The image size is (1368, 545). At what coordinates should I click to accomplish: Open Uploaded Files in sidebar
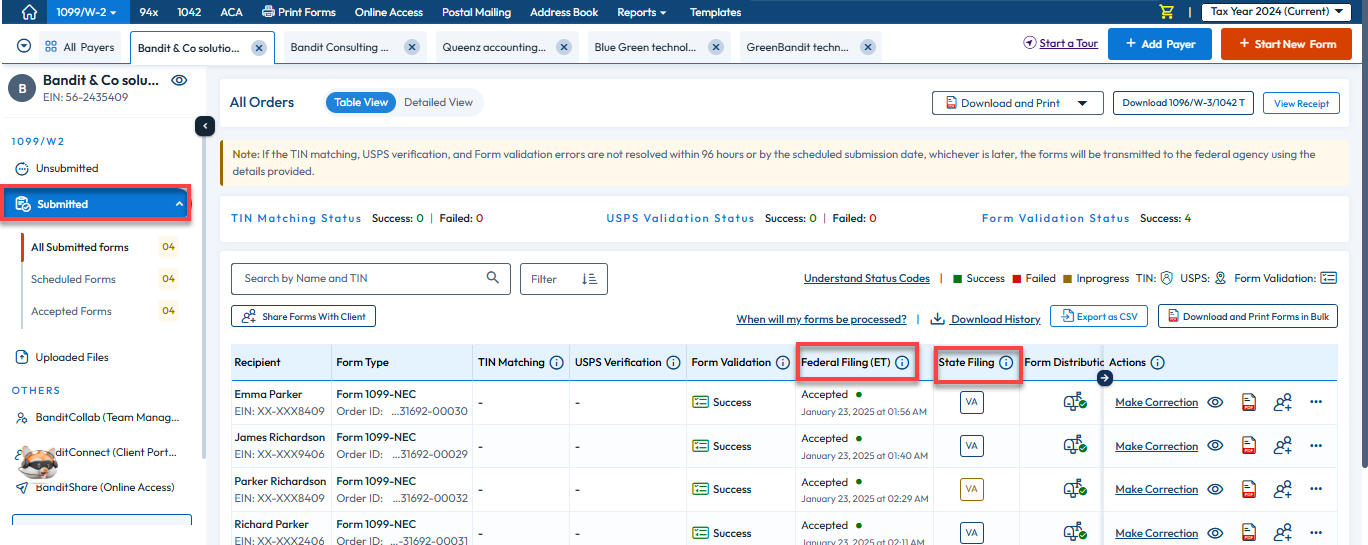click(x=72, y=357)
